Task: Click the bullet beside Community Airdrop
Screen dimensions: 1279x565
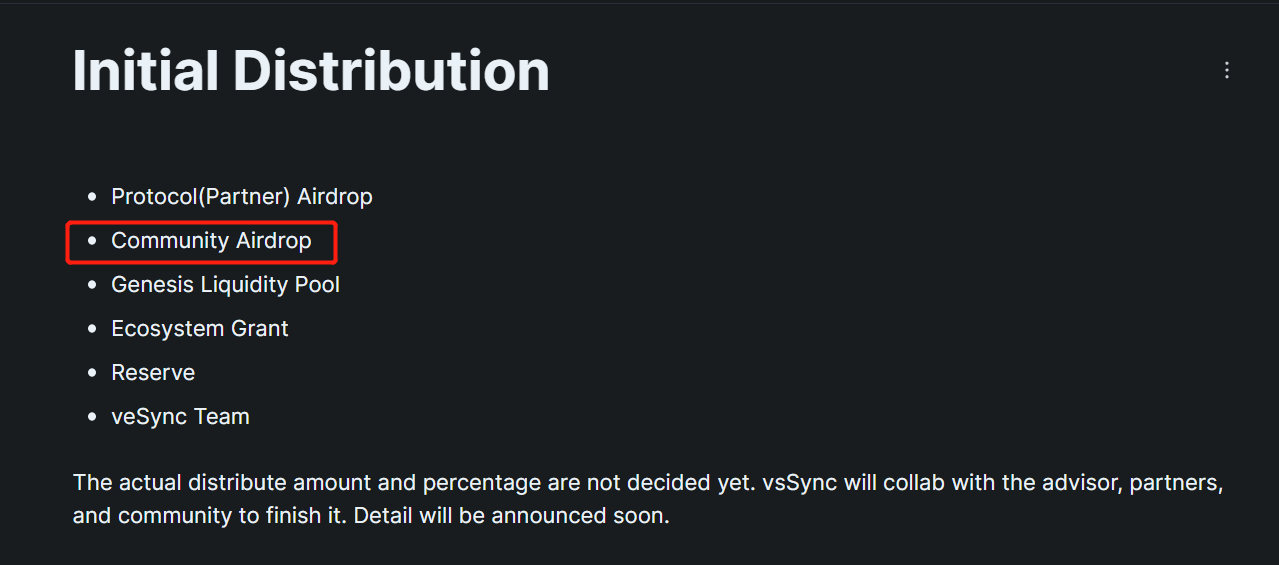Action: [x=93, y=242]
